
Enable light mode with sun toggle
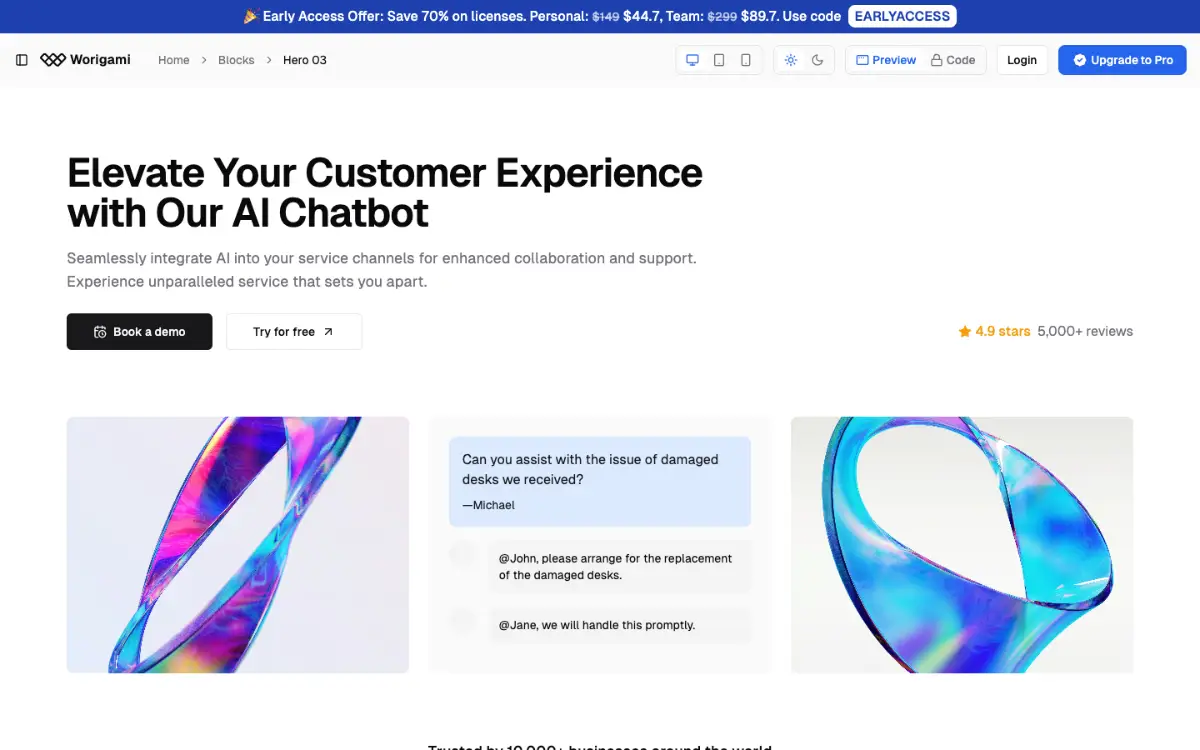[791, 60]
